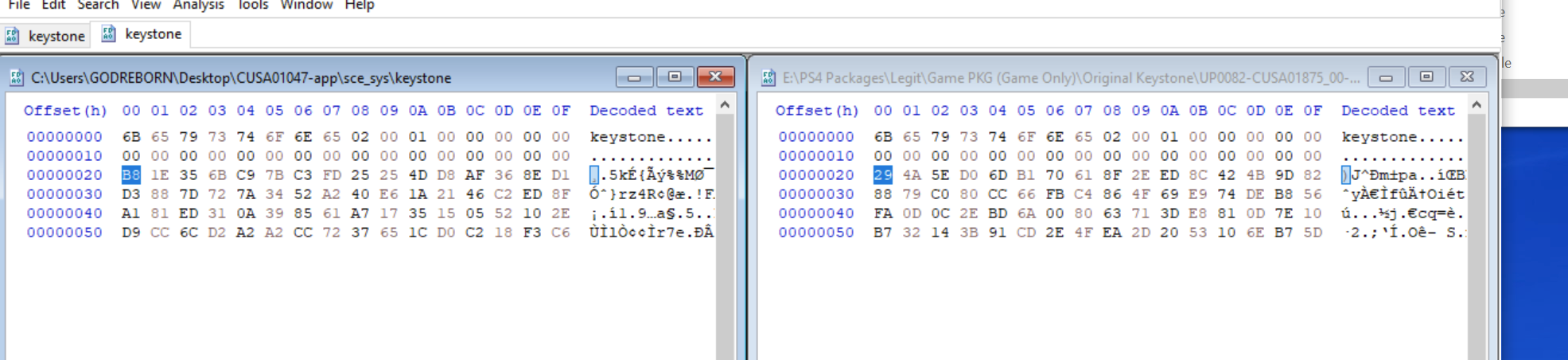
Task: Click Offset(h) header in right window
Action: click(817, 111)
